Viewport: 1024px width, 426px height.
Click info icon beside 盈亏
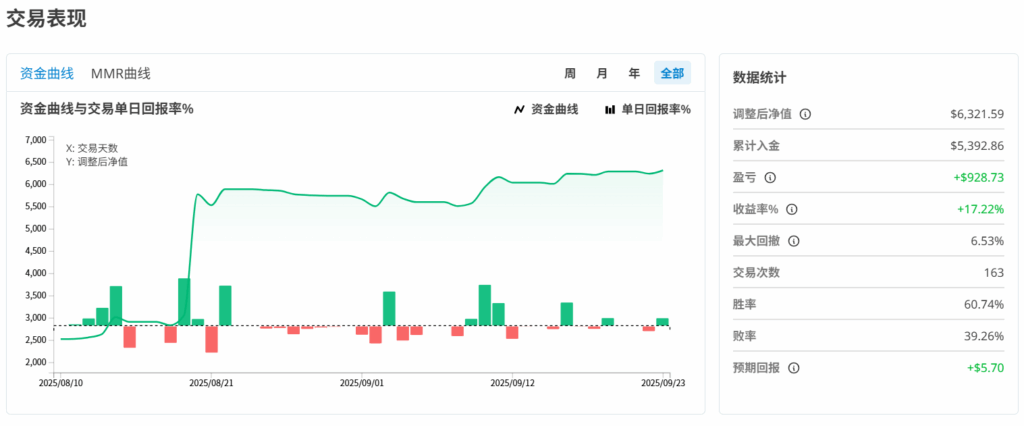tap(770, 178)
